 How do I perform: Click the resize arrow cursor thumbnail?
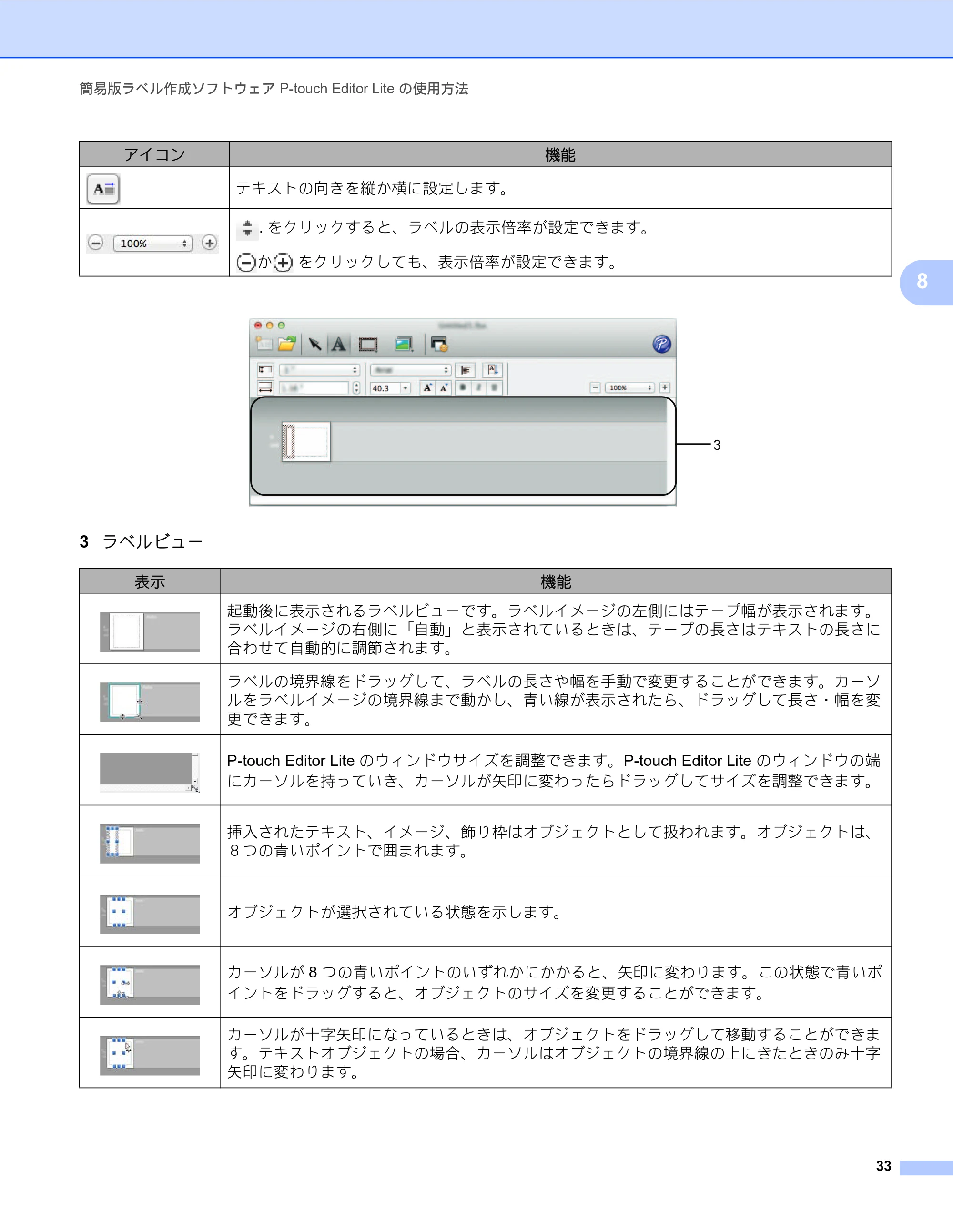tap(150, 984)
